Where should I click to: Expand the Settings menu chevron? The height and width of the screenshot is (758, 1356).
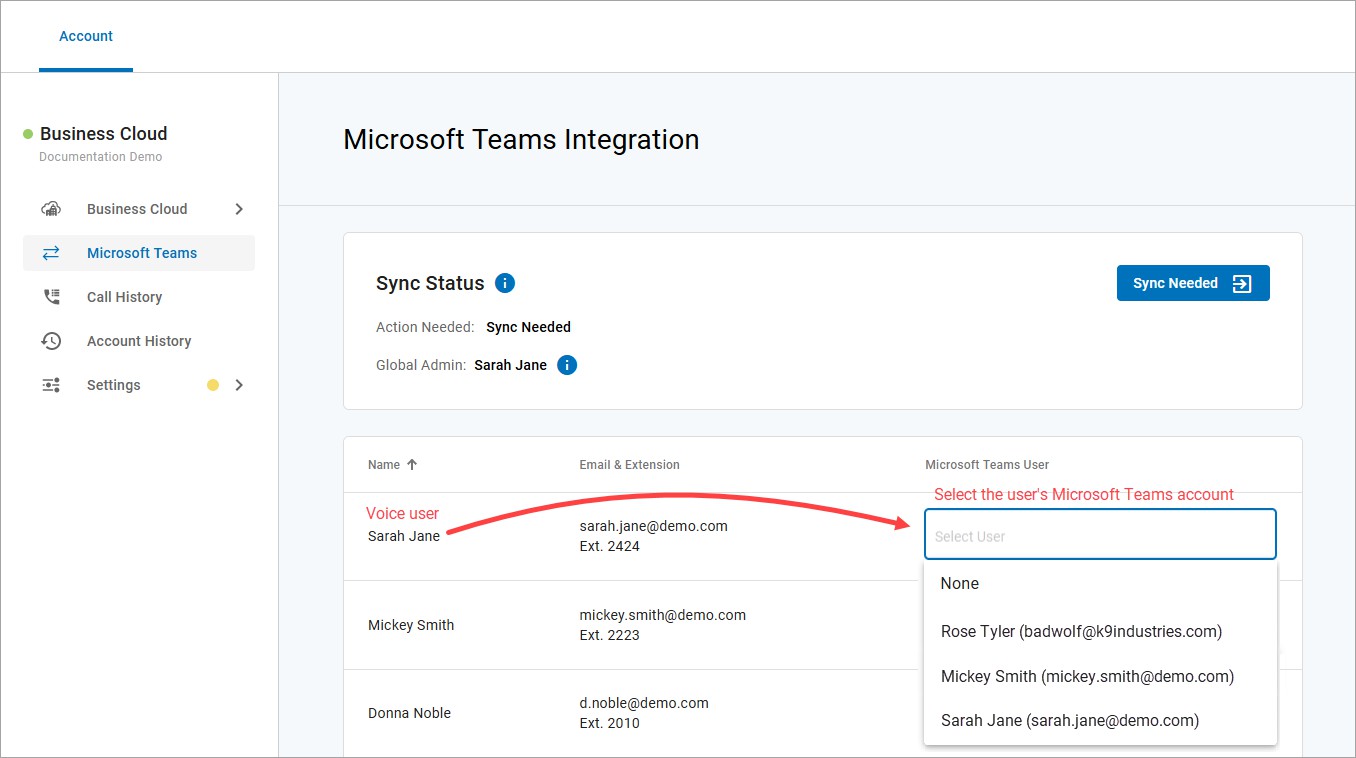pos(239,385)
